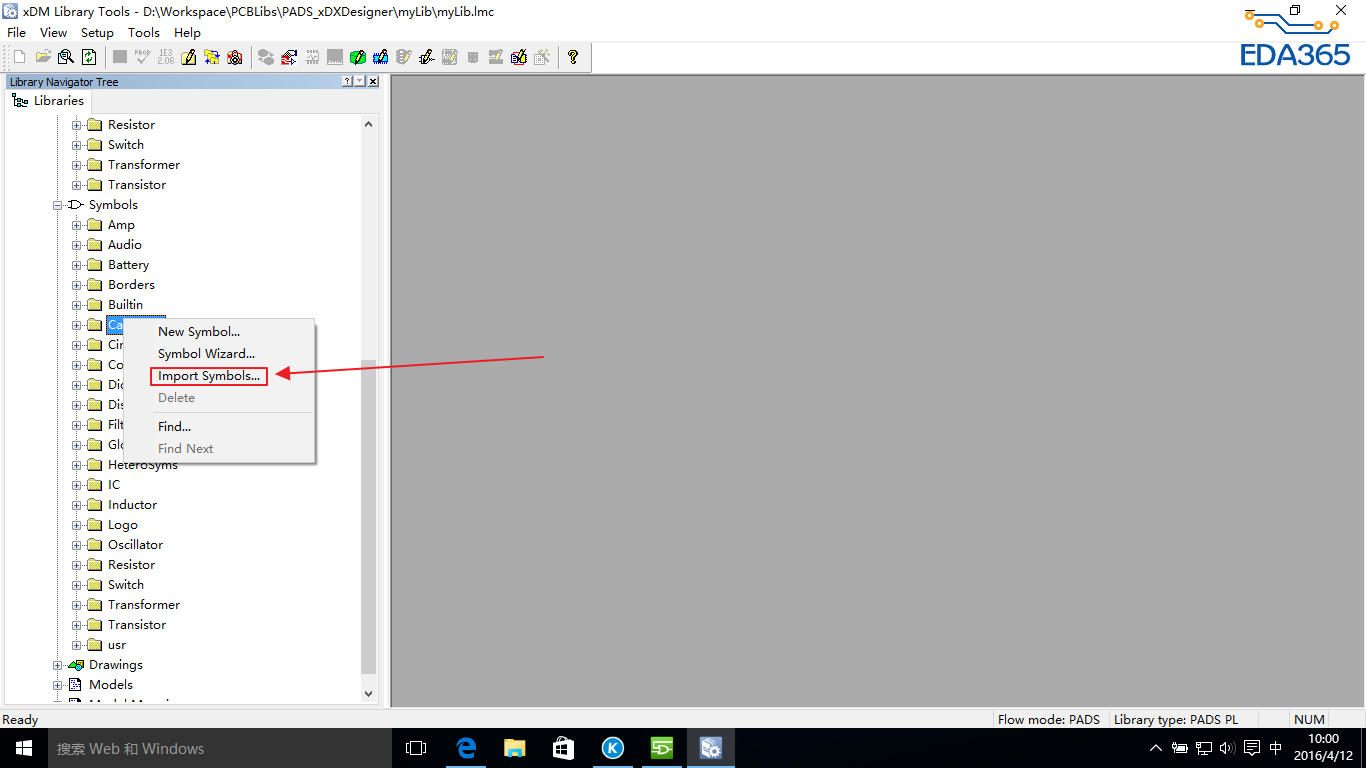The image size is (1366, 768).
Task: Click the blue chip with pencil icon
Action: [x=381, y=57]
